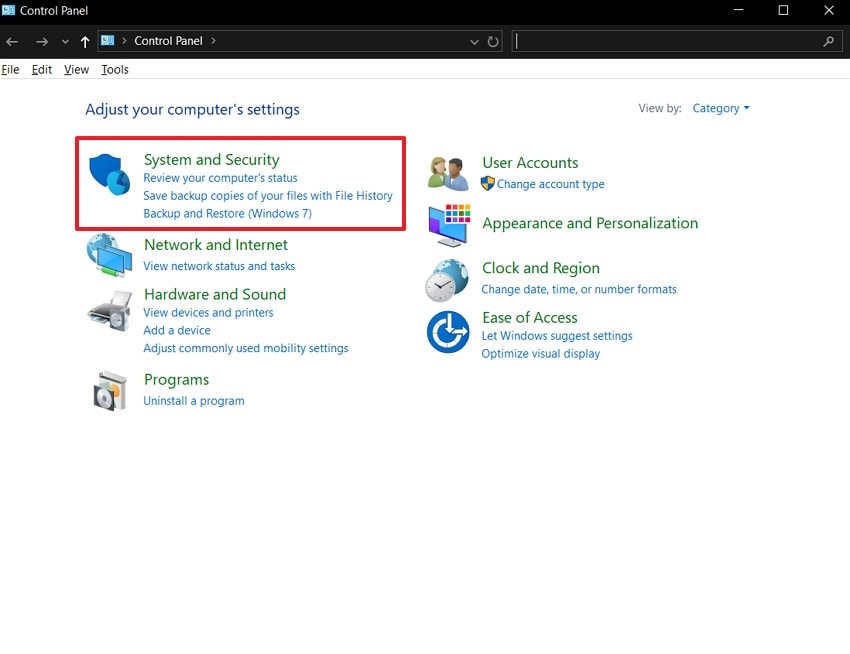Open the Programs disc box icon
The image size is (850, 654).
tap(109, 390)
